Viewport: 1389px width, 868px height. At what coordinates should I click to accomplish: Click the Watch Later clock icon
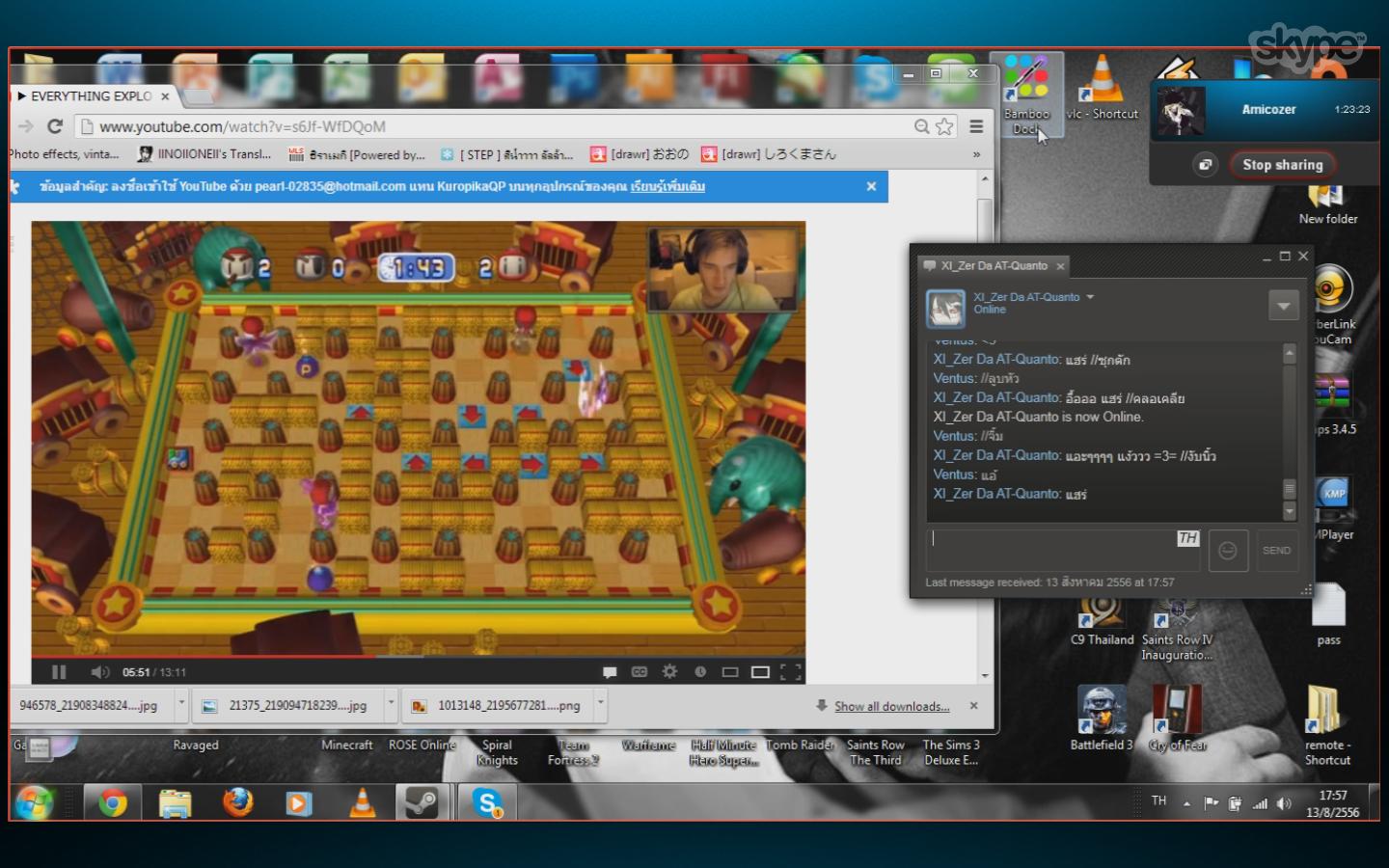(700, 672)
